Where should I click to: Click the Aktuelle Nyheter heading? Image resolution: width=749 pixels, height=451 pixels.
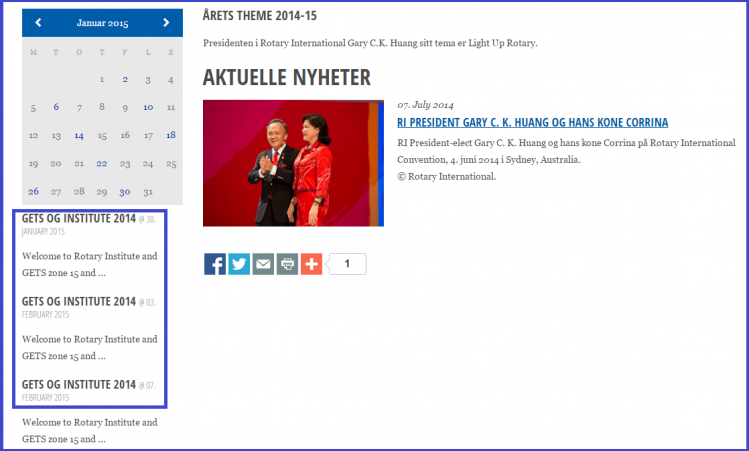tap(287, 77)
